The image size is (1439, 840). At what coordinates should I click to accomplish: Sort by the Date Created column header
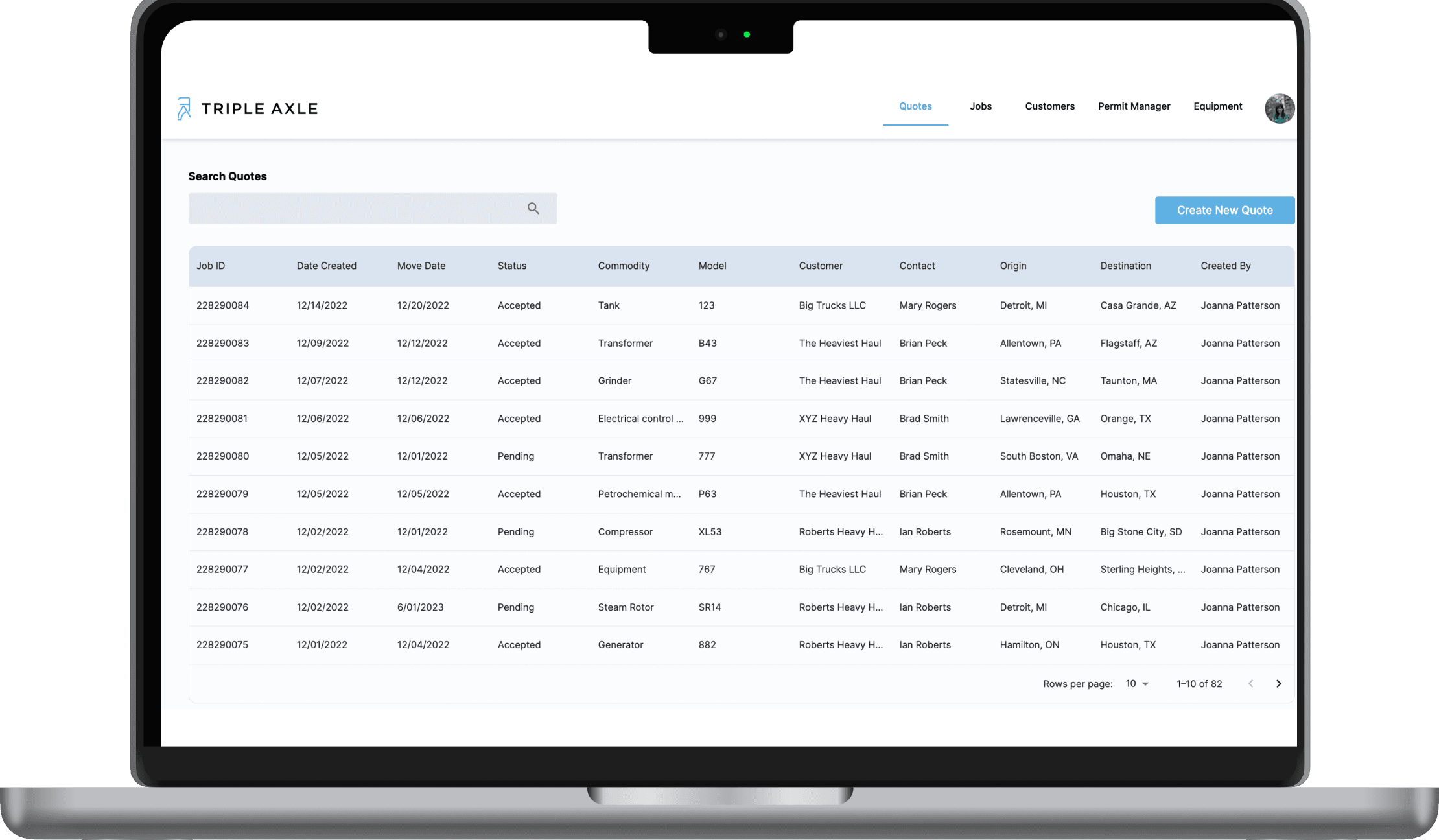click(x=326, y=266)
